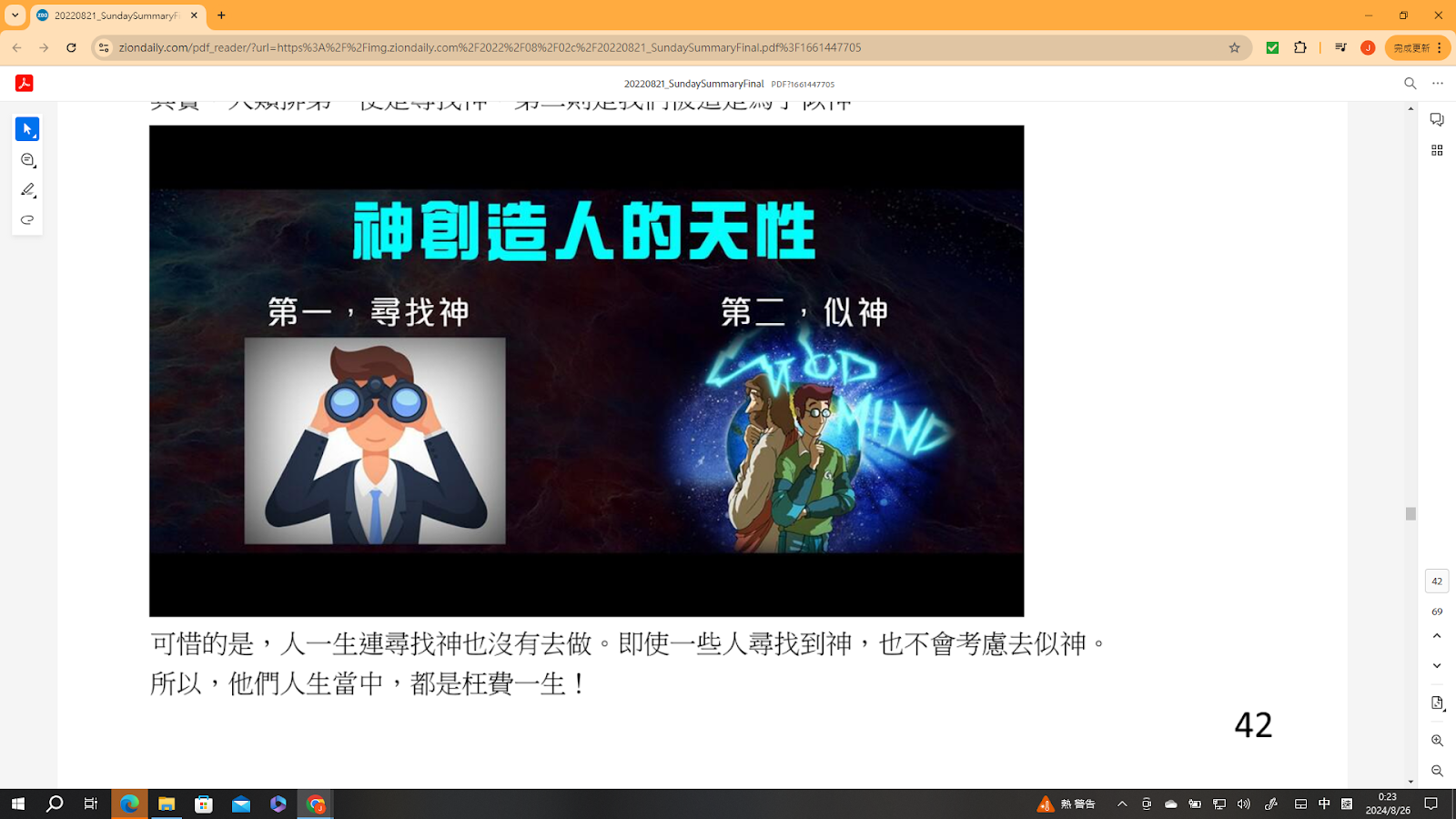1456x819 pixels.
Task: Click the total page count 69
Action: (1437, 612)
